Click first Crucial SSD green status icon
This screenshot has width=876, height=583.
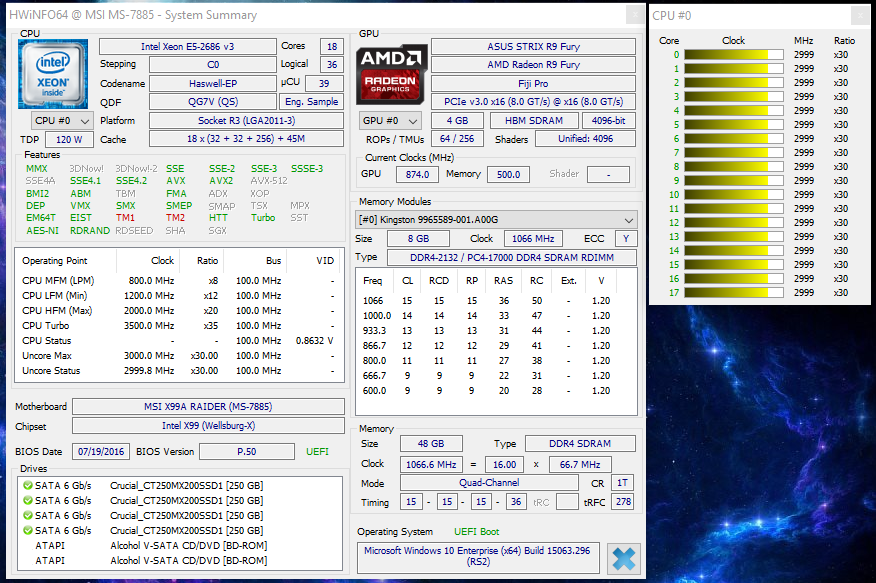27,485
